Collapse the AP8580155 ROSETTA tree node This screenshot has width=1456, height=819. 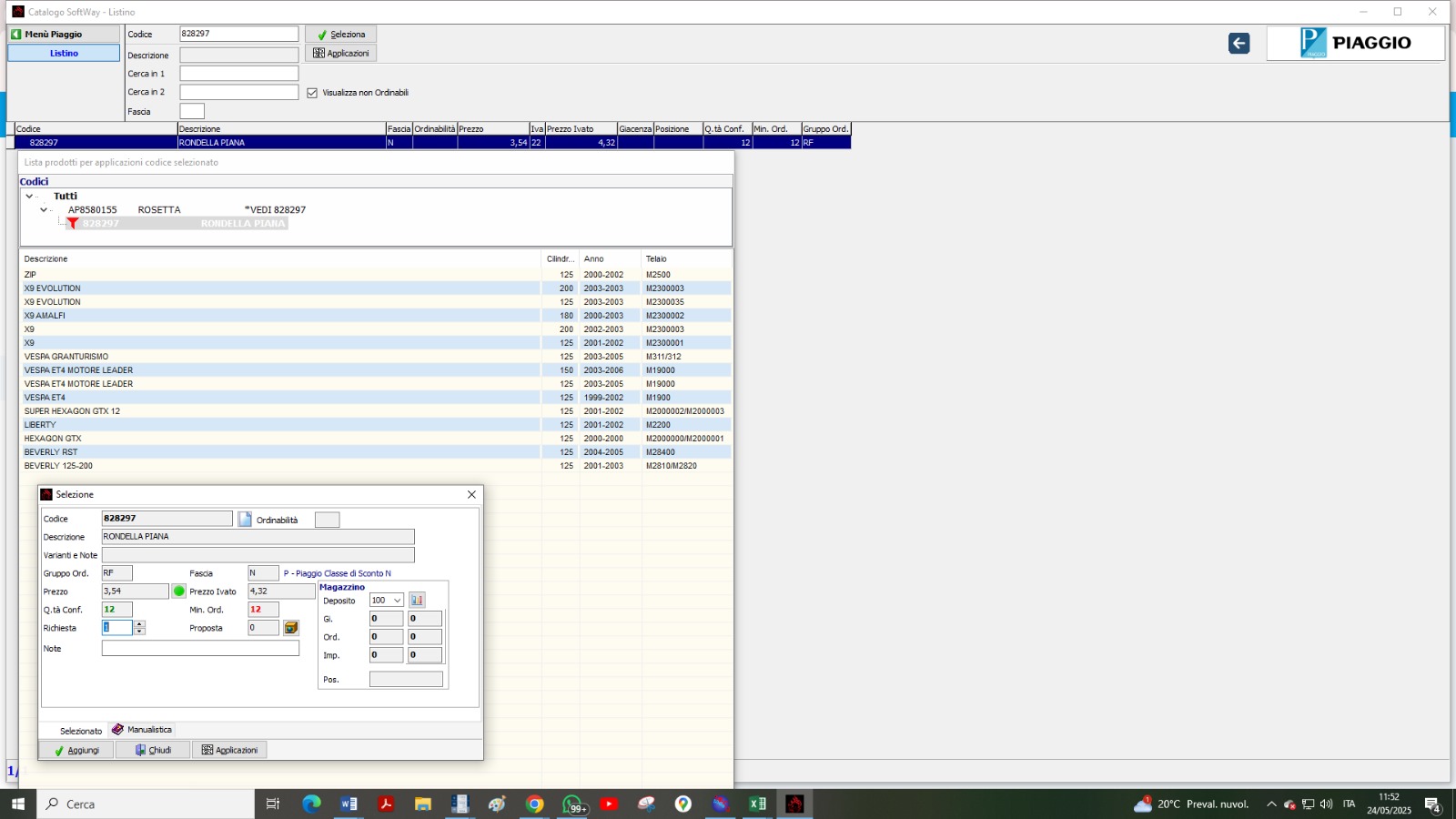click(x=43, y=210)
